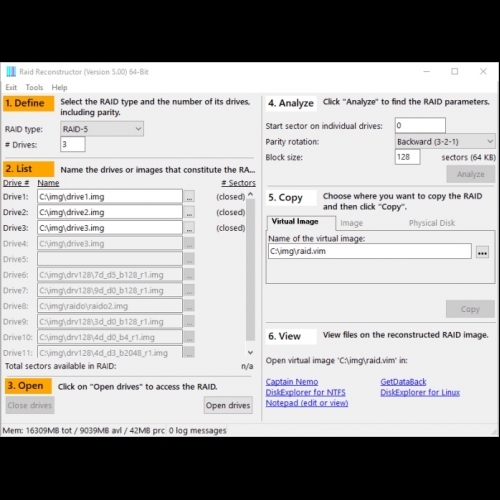Viewport: 500px width, 500px height.
Task: Switch to the Physical Disk tab
Action: [x=432, y=223]
